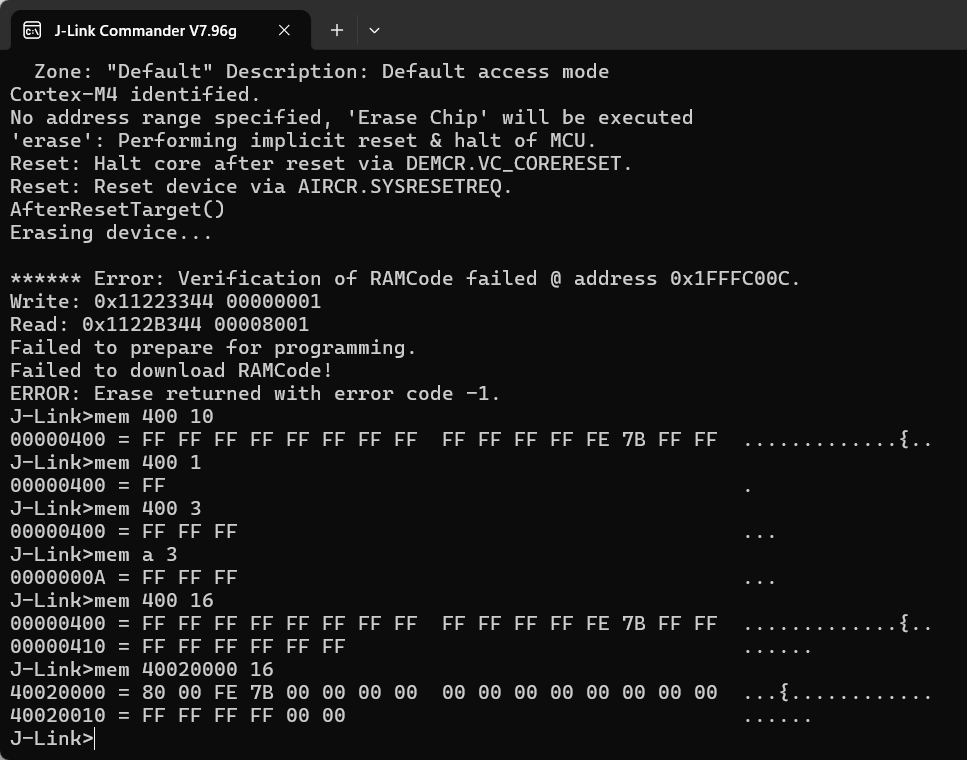The image size is (967, 760).
Task: Close the J-Link Commander tab
Action: [x=284, y=30]
